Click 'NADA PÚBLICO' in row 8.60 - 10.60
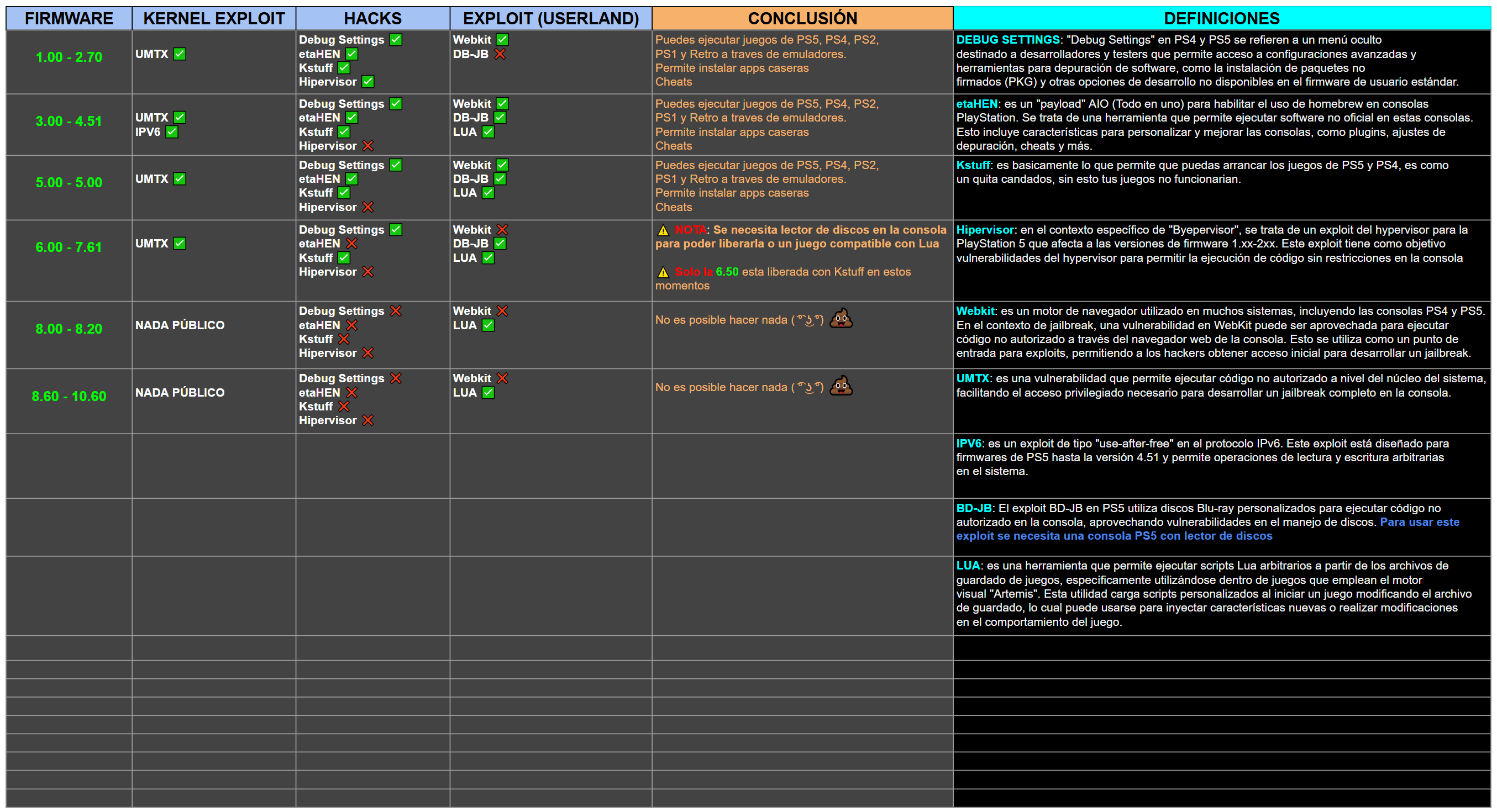The width and height of the screenshot is (1497, 812). (180, 393)
